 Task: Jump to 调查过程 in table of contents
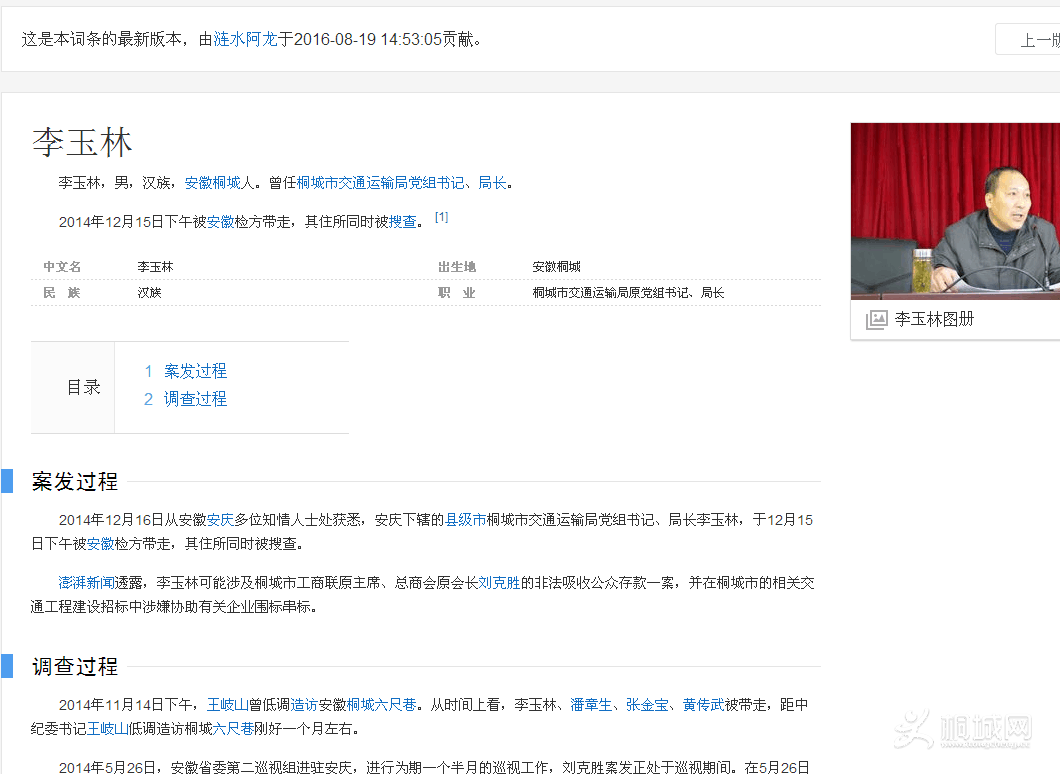point(195,399)
